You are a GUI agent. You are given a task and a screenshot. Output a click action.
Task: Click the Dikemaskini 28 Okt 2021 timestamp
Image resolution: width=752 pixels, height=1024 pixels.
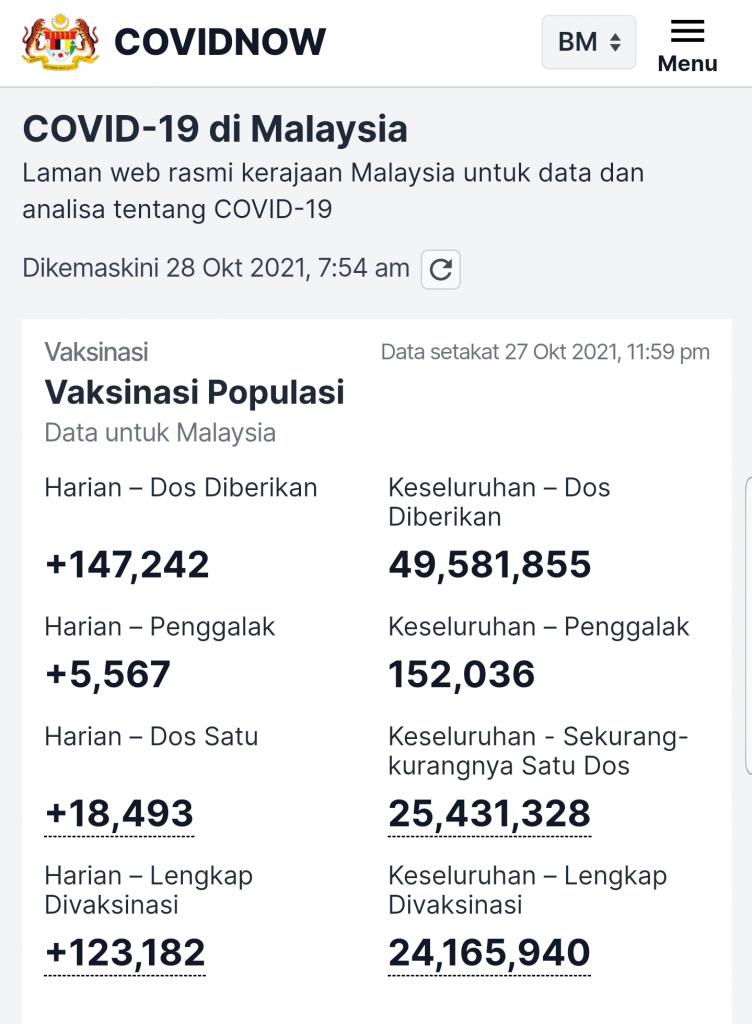click(x=216, y=268)
